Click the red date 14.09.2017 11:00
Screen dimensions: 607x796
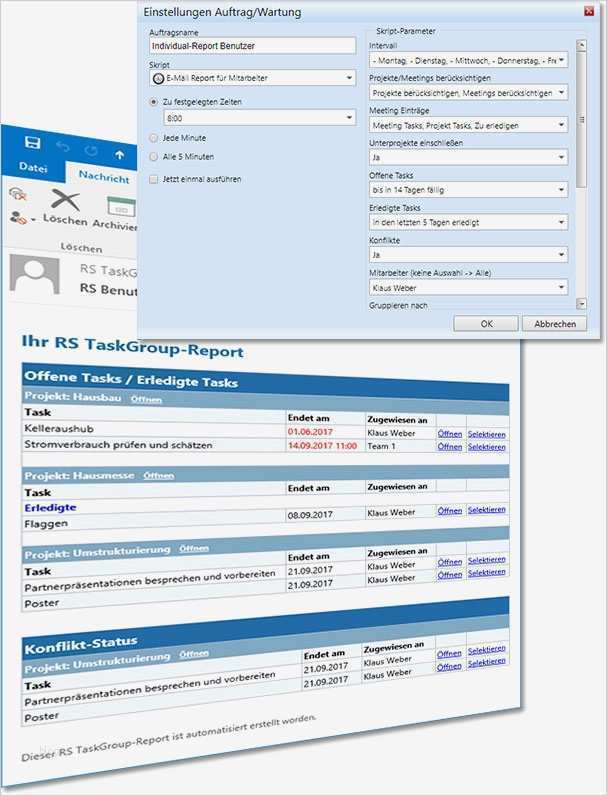click(x=322, y=446)
